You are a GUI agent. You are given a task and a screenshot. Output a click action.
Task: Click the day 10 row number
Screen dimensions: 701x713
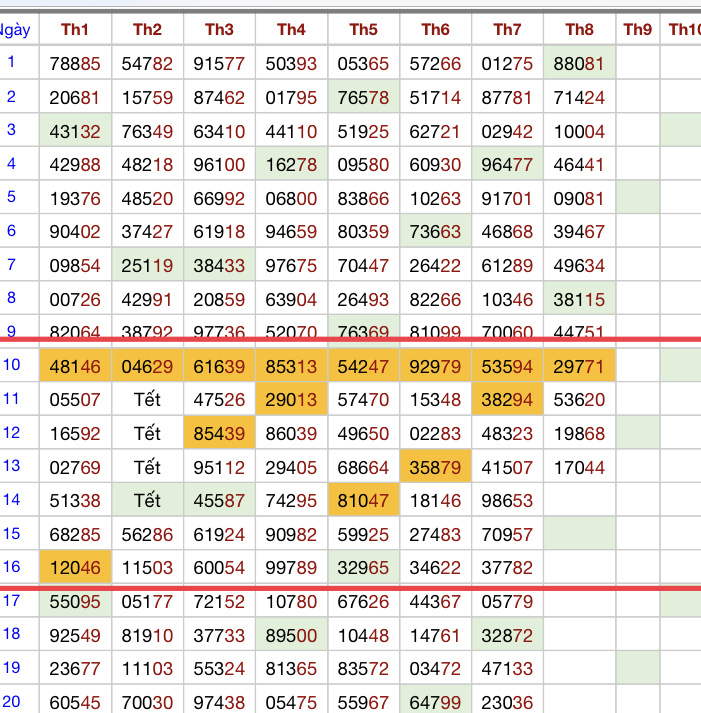click(x=12, y=365)
